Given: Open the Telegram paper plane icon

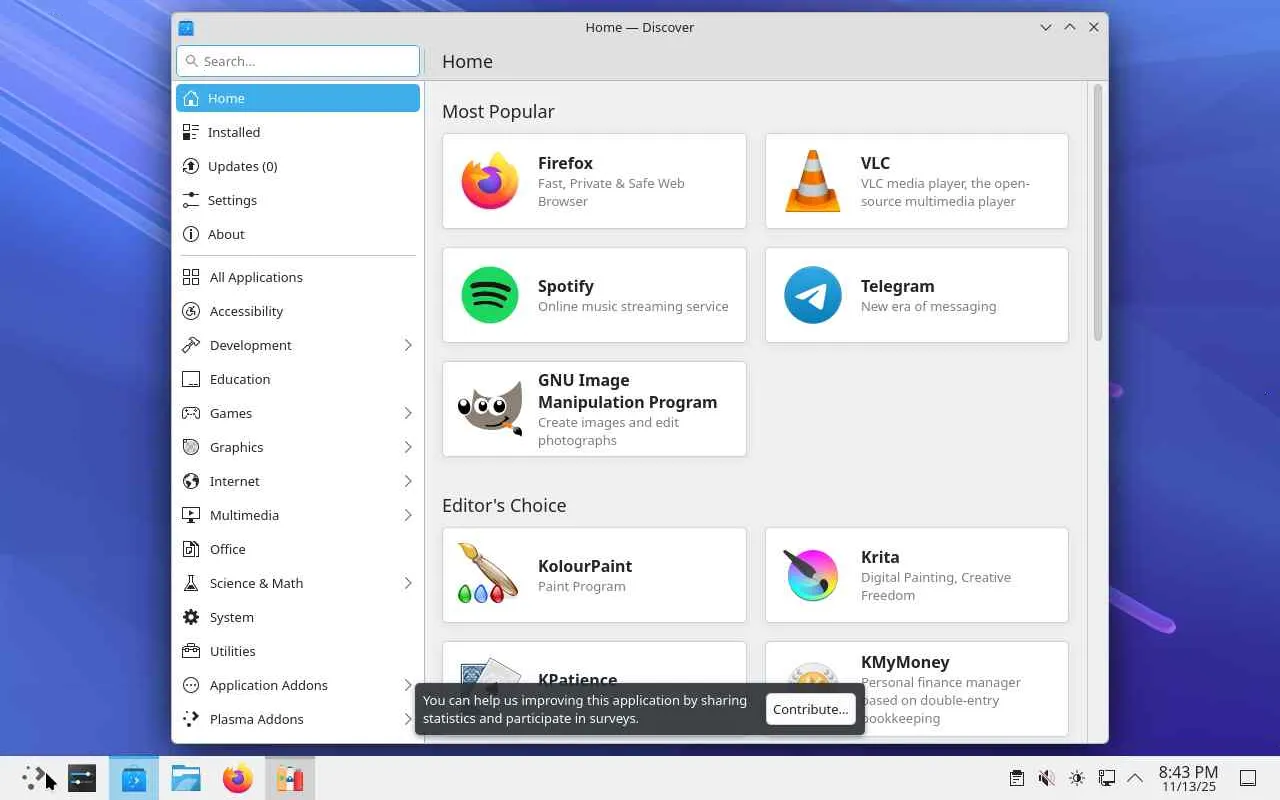Looking at the screenshot, I should (813, 295).
